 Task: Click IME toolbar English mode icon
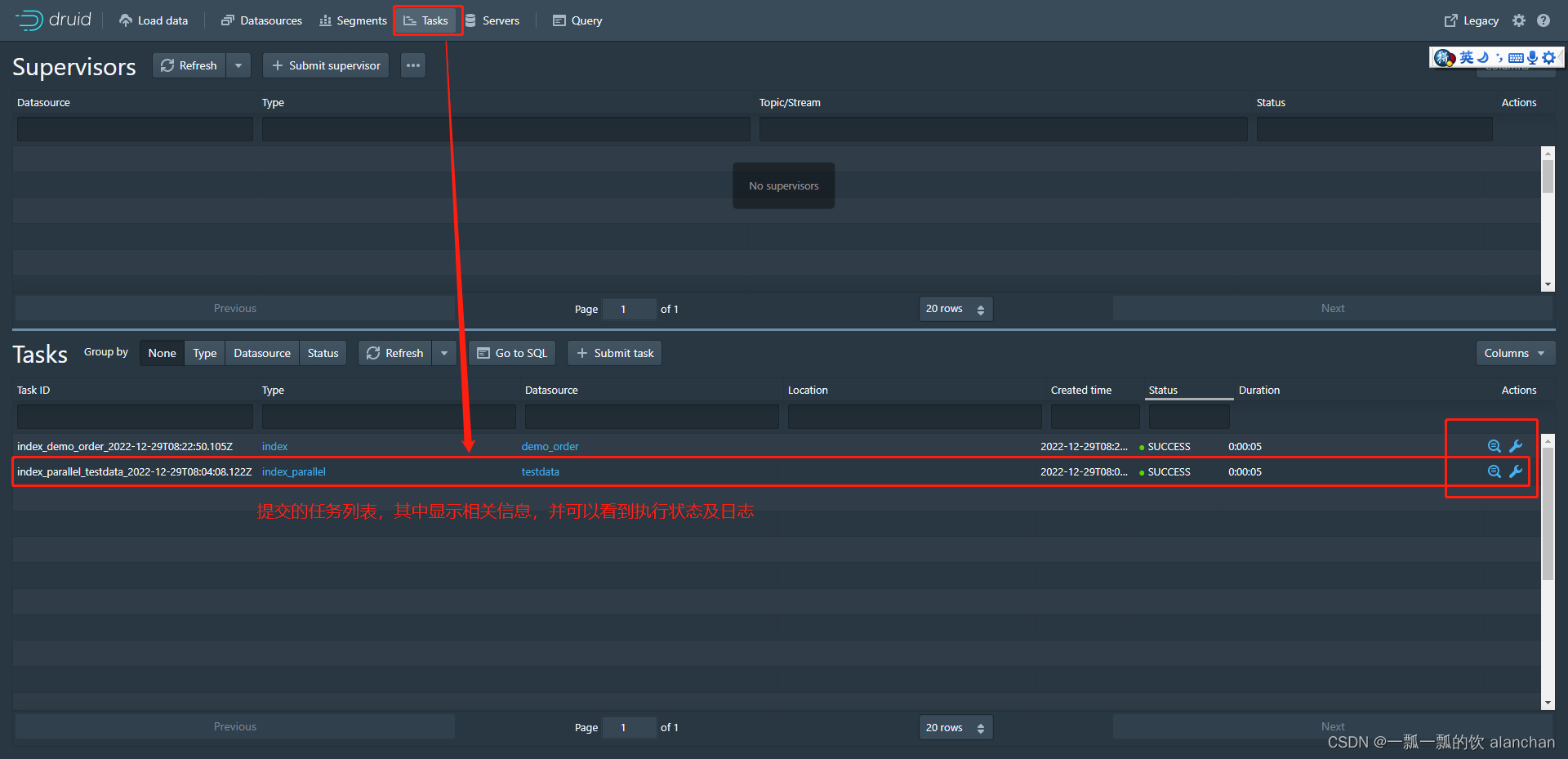click(x=1467, y=57)
